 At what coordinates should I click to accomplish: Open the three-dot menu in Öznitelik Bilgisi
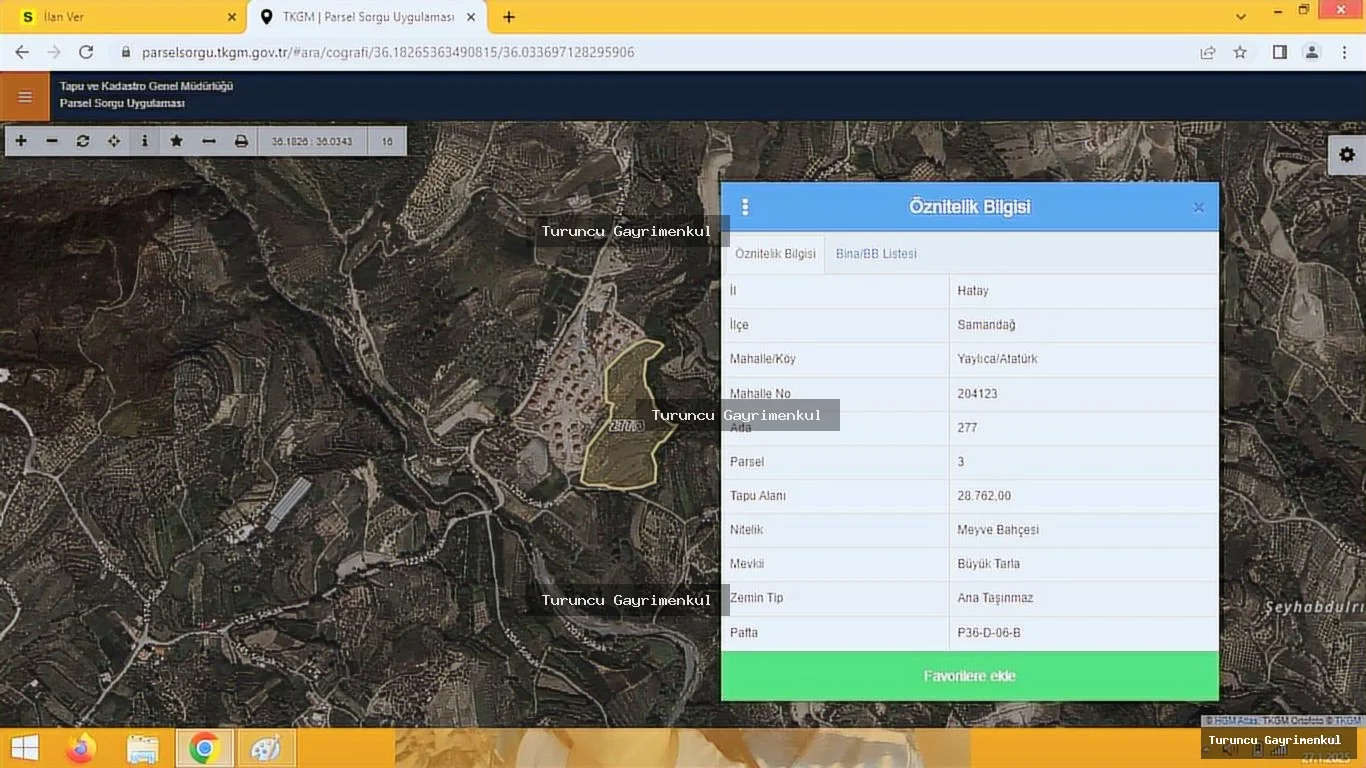[x=745, y=207]
